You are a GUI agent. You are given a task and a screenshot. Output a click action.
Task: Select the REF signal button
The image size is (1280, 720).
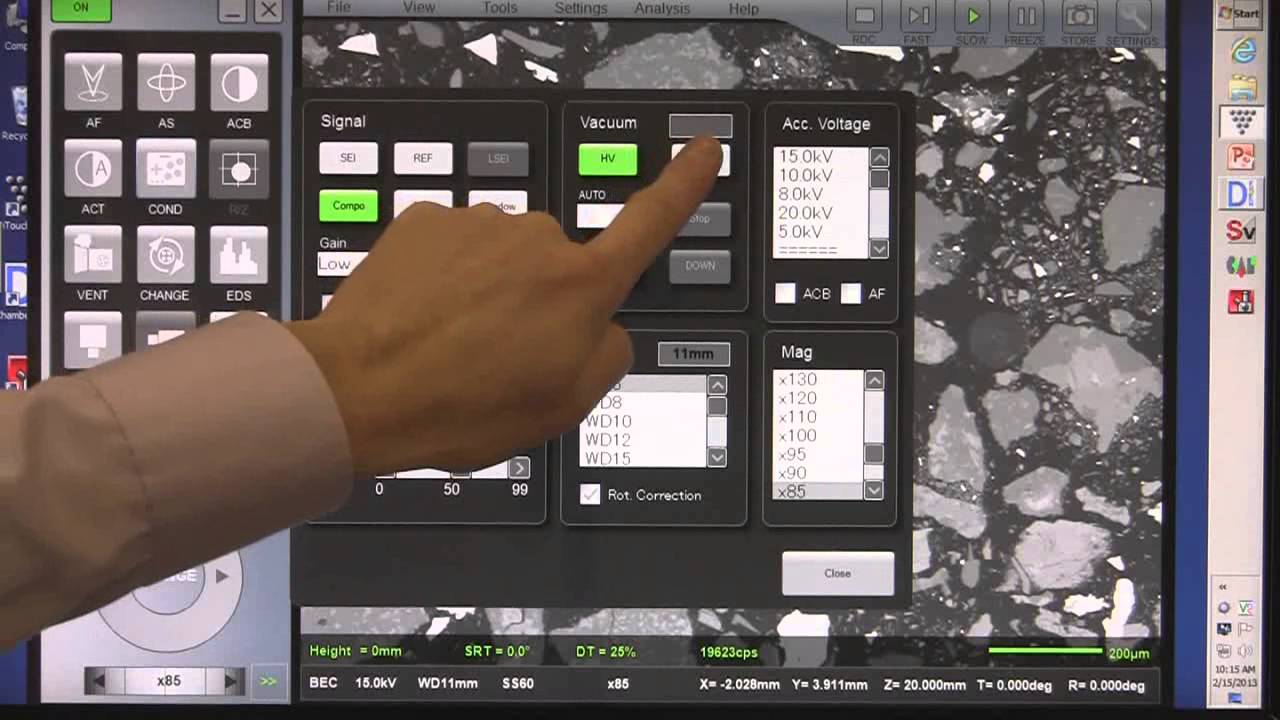click(423, 158)
